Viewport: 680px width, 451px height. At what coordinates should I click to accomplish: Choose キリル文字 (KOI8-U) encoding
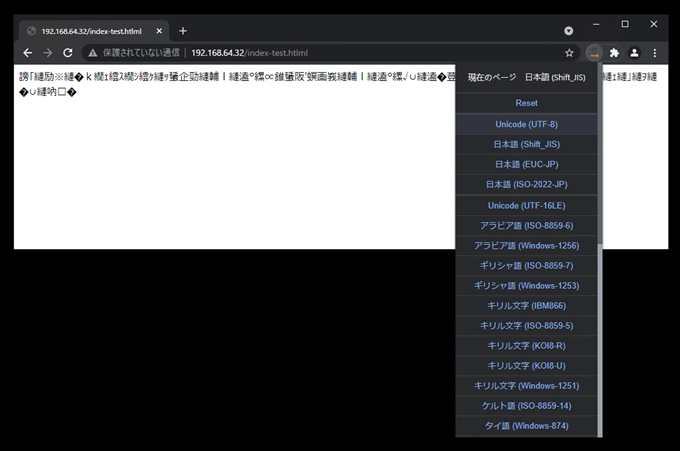526,366
